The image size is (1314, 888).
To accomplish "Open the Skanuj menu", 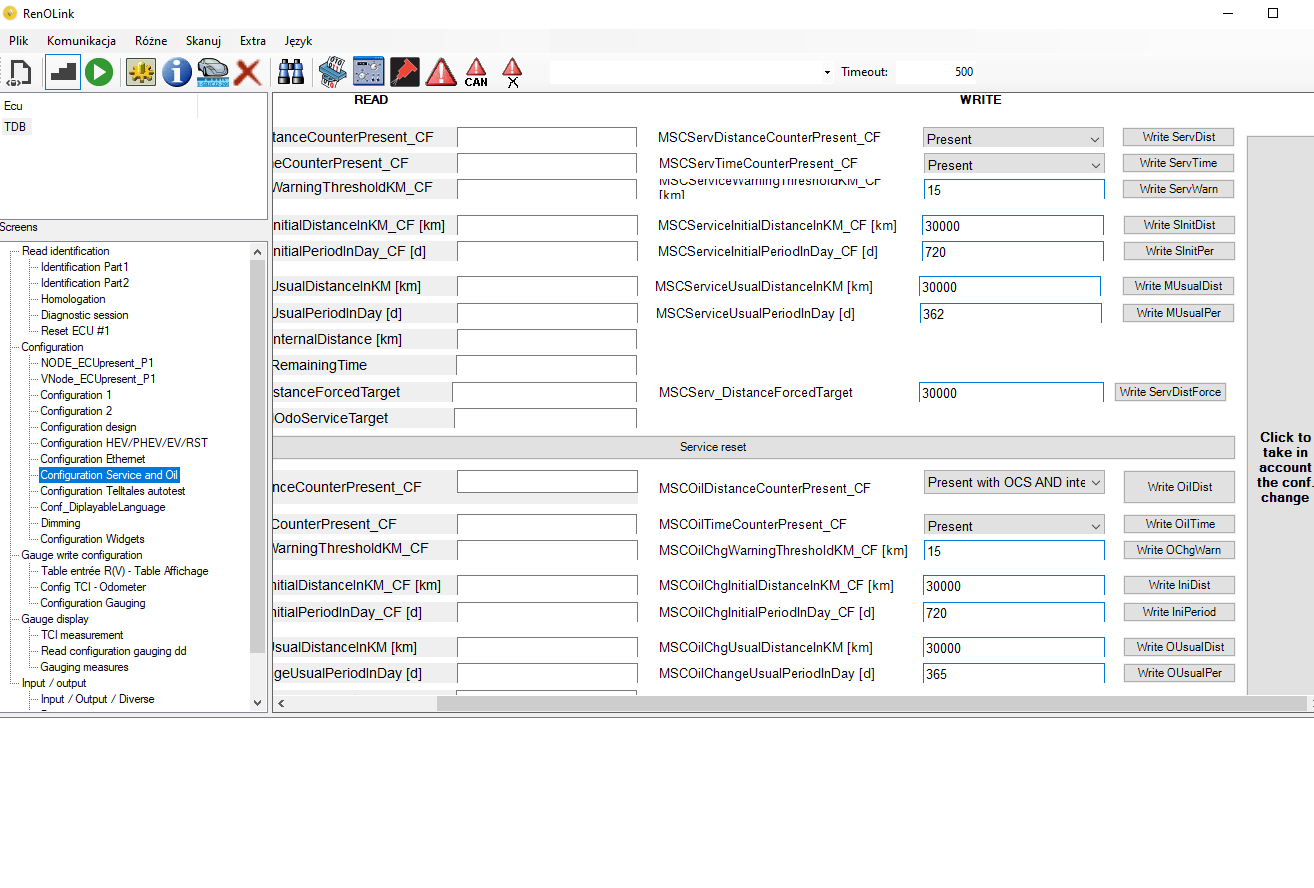I will click(x=203, y=41).
